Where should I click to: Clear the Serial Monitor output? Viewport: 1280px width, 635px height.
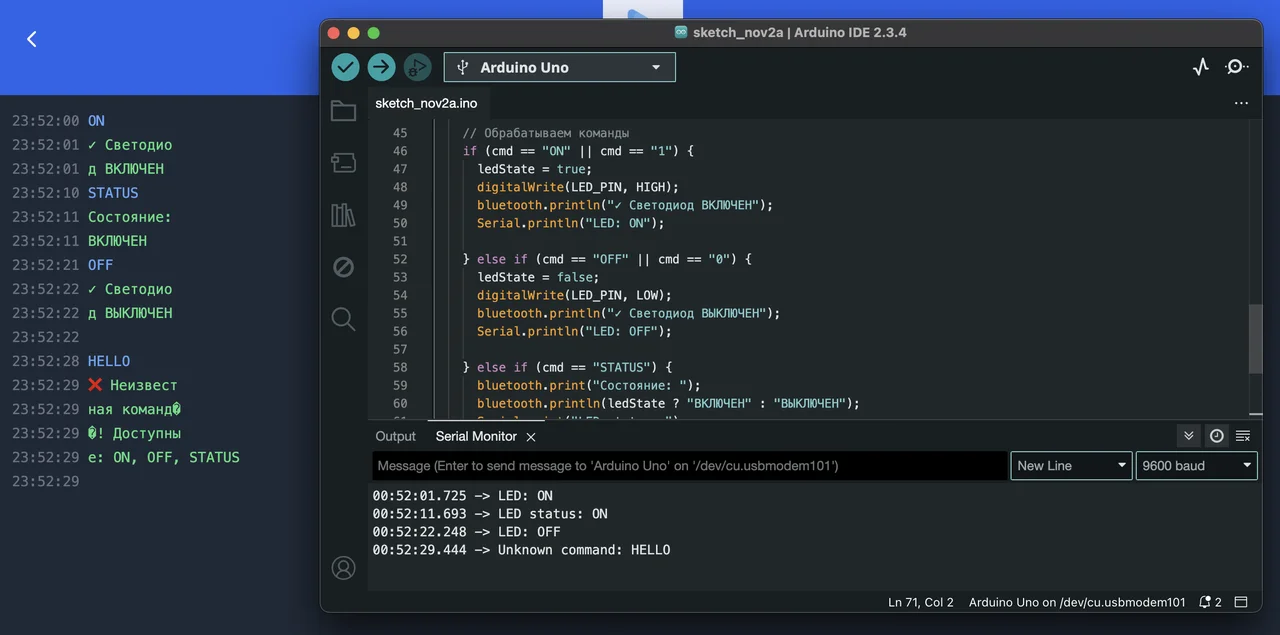pyautogui.click(x=1243, y=436)
